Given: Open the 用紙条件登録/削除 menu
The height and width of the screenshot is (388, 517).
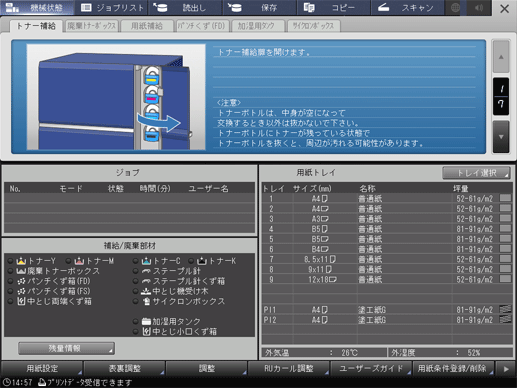Looking at the screenshot, I should [453, 369].
